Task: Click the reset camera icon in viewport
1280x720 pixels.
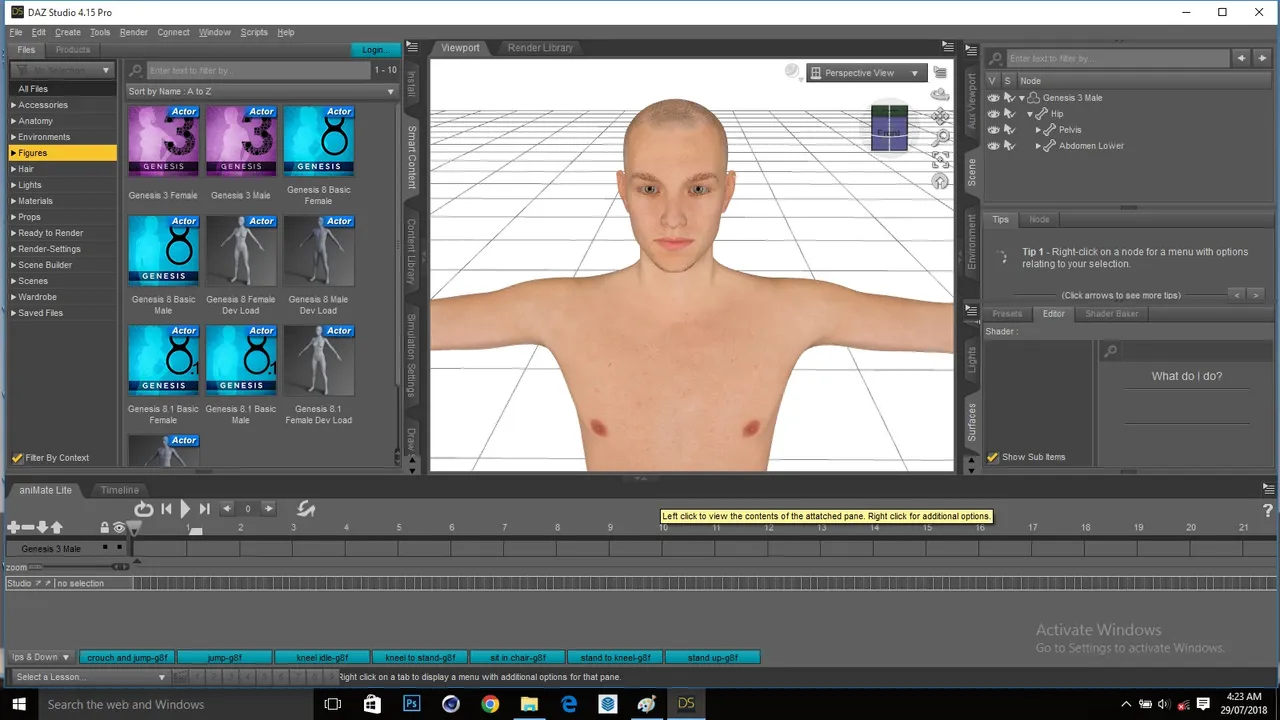Action: coord(940,181)
